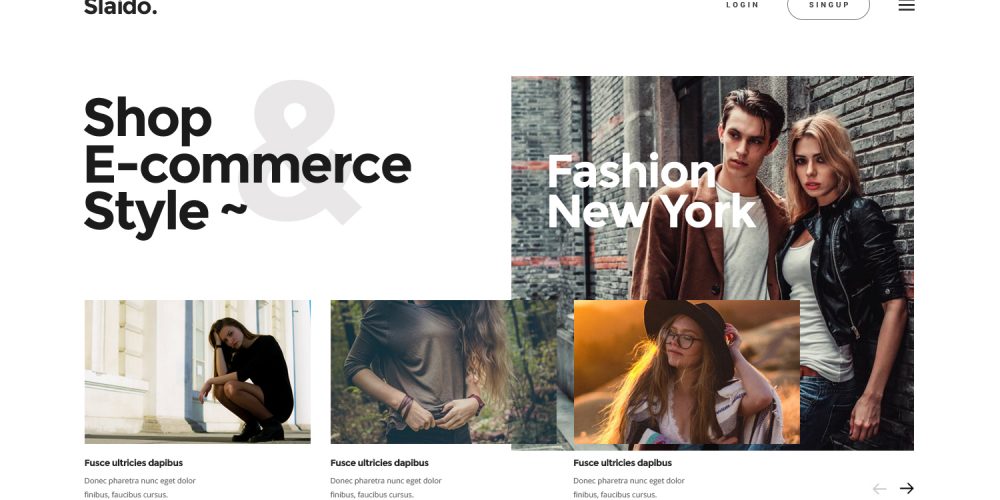Click description text under first thumbnail

click(x=140, y=488)
